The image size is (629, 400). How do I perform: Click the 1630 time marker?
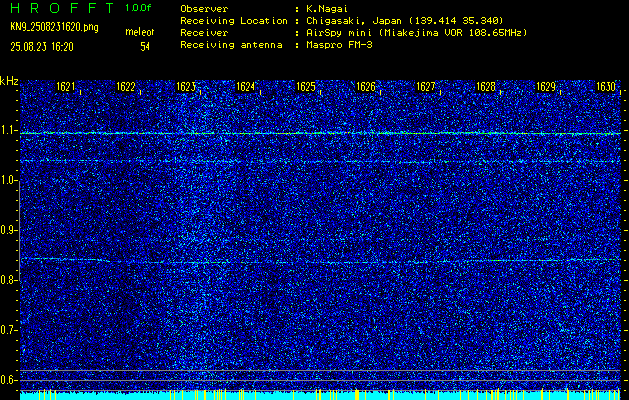(x=606, y=86)
